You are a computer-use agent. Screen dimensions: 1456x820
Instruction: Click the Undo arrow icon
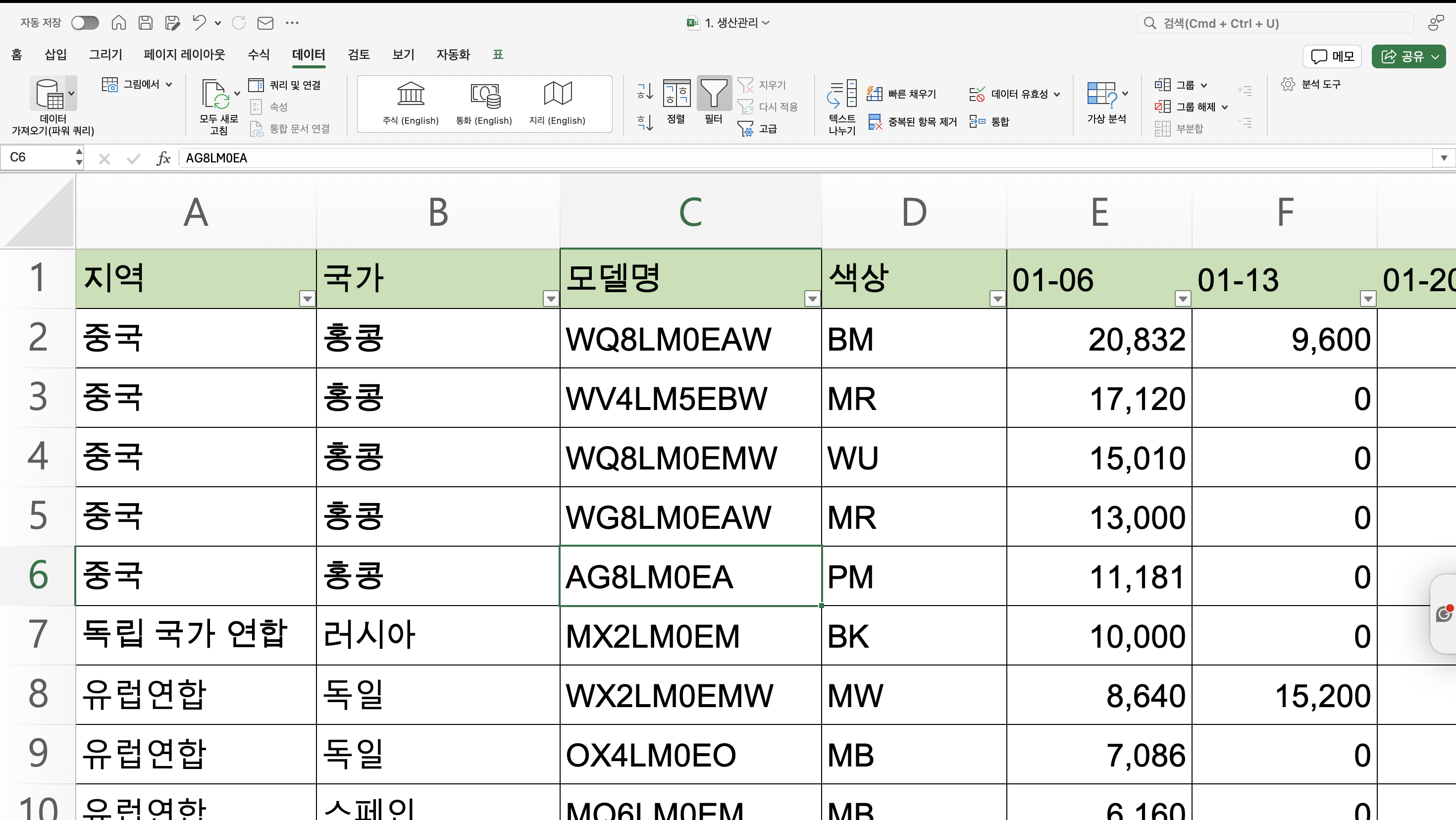[x=199, y=23]
